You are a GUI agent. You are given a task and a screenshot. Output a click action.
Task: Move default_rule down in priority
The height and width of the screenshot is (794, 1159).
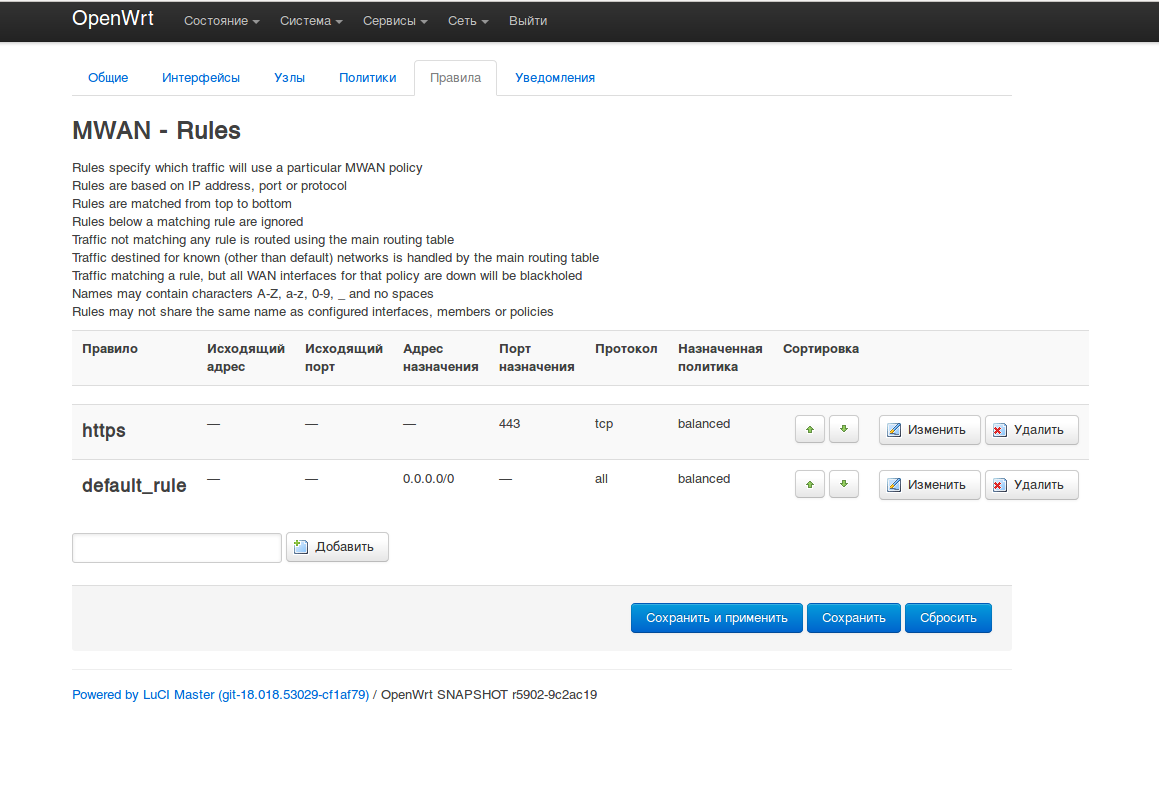pyautogui.click(x=843, y=483)
